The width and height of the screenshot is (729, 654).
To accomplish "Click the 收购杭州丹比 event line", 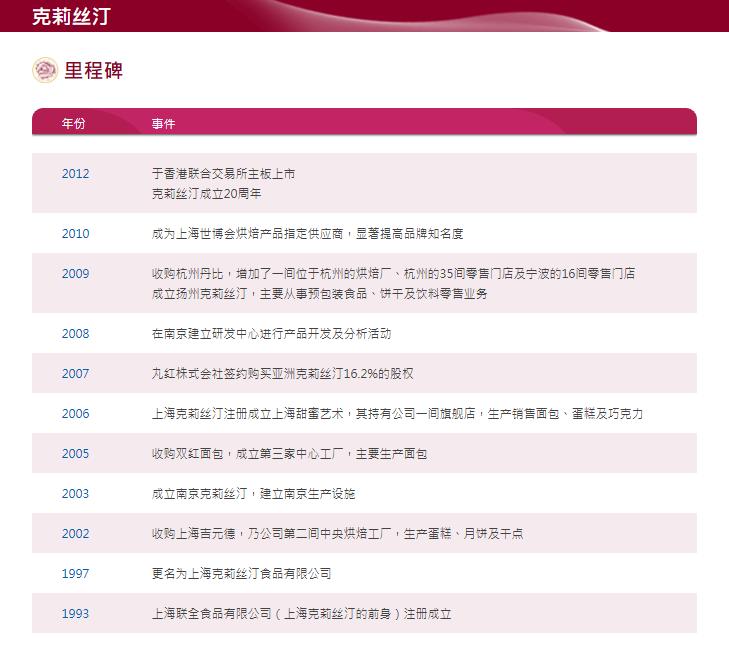I will point(393,273).
